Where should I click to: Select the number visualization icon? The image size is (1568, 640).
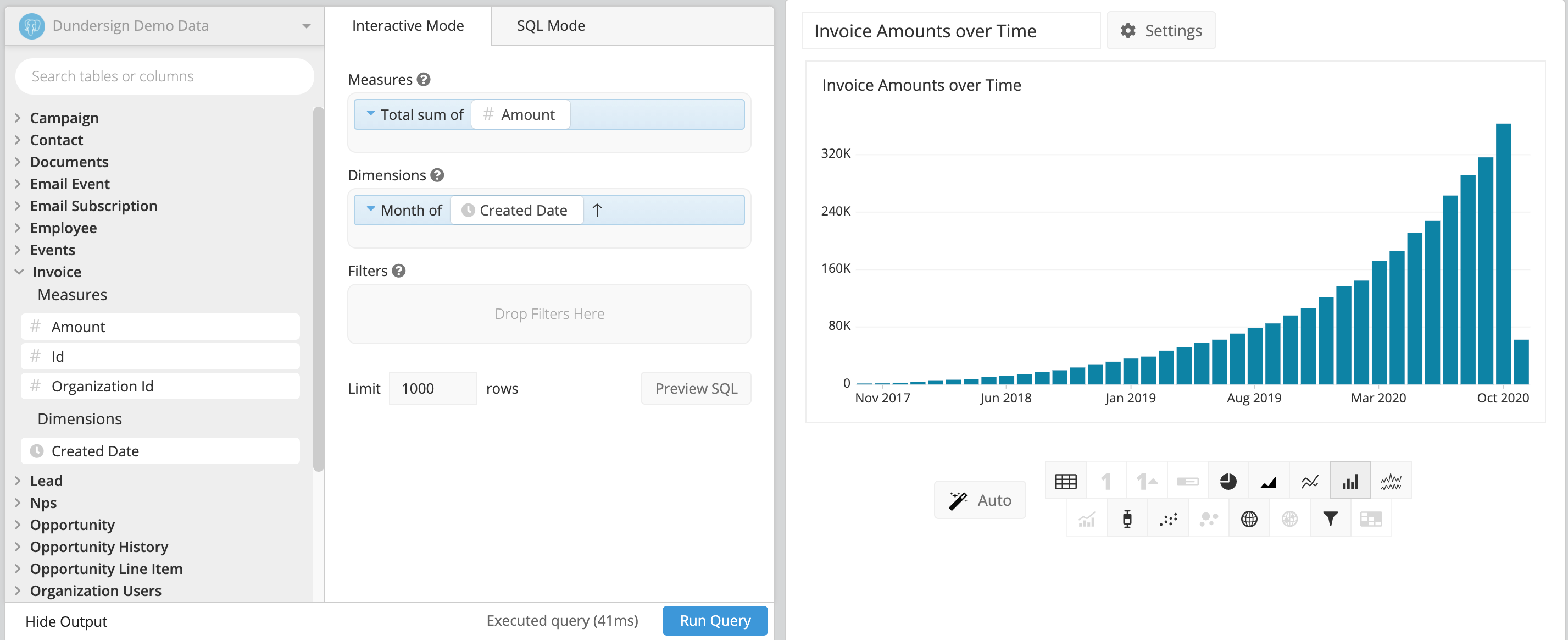tap(1105, 480)
